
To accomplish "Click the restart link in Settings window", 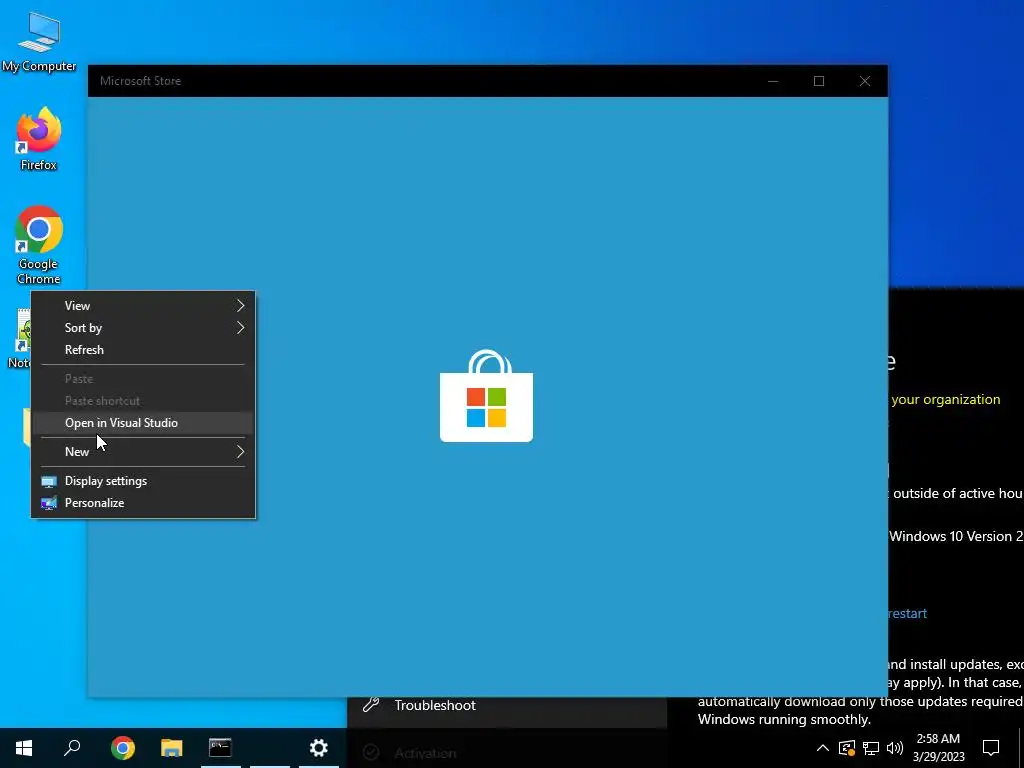I will 907,613.
